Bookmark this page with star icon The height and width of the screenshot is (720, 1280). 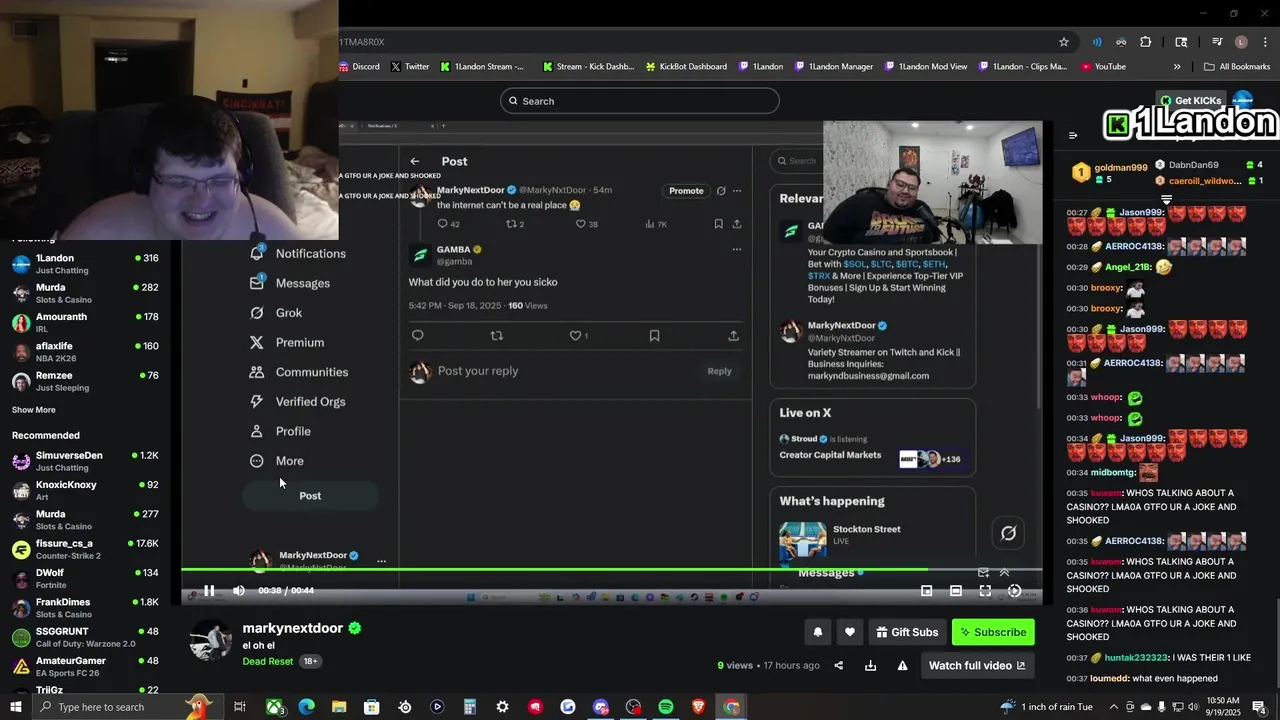point(1064,42)
